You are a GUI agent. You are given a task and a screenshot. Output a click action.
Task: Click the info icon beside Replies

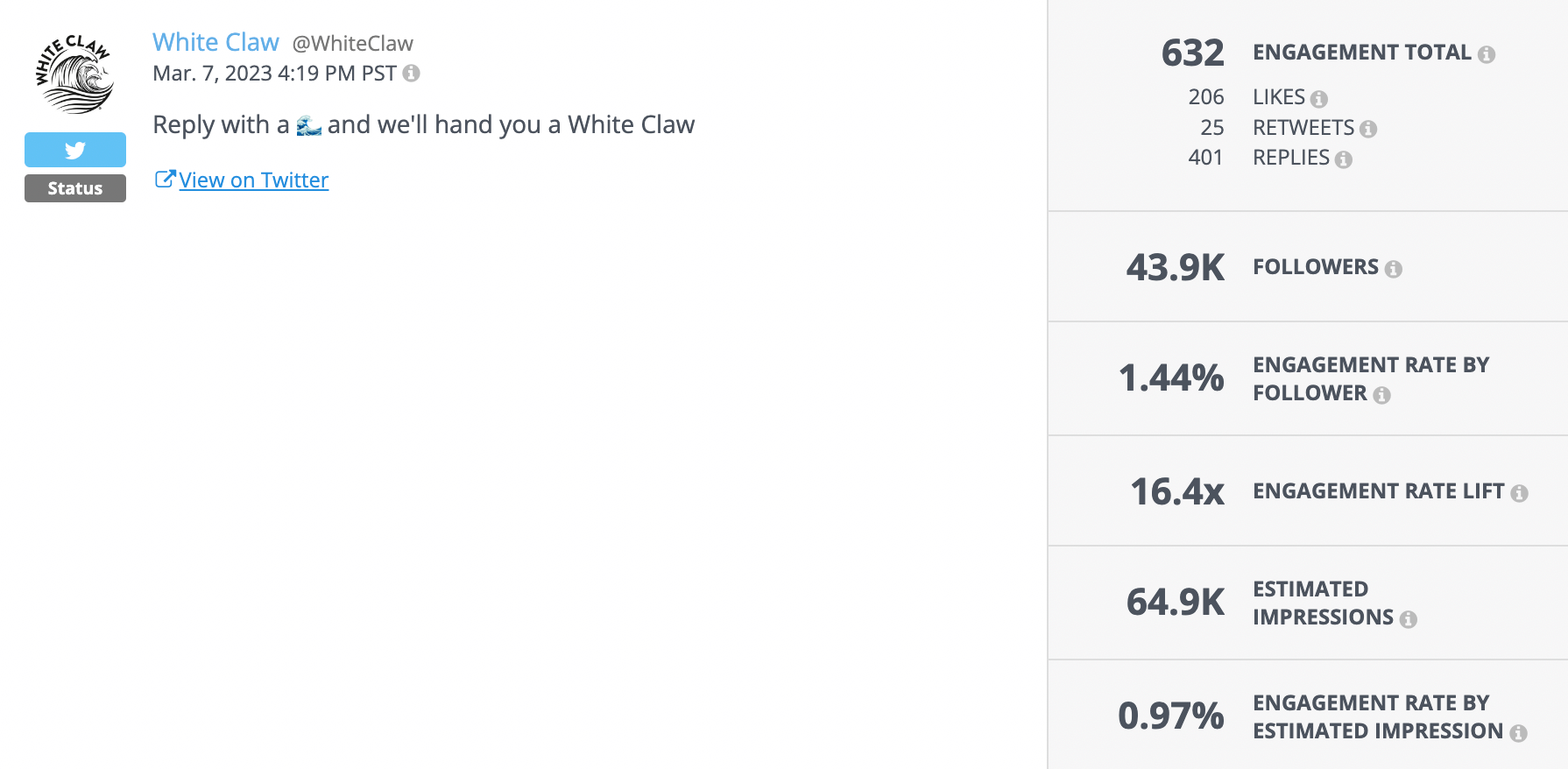coord(1344,159)
